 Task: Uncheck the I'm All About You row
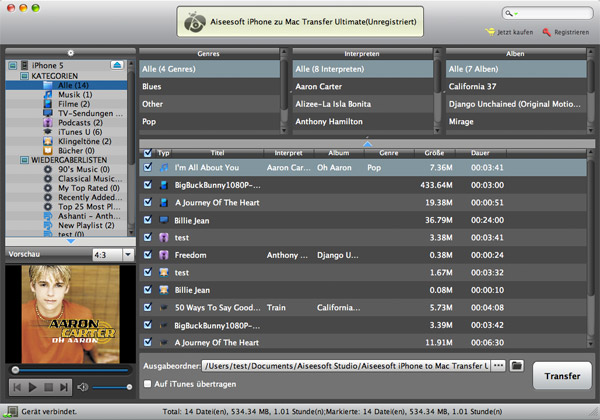[147, 167]
